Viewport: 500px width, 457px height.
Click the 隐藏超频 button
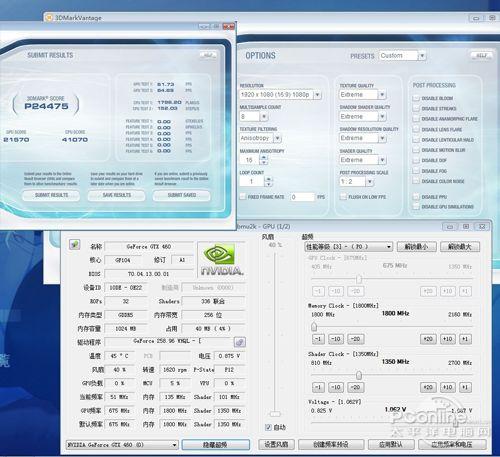click(216, 445)
